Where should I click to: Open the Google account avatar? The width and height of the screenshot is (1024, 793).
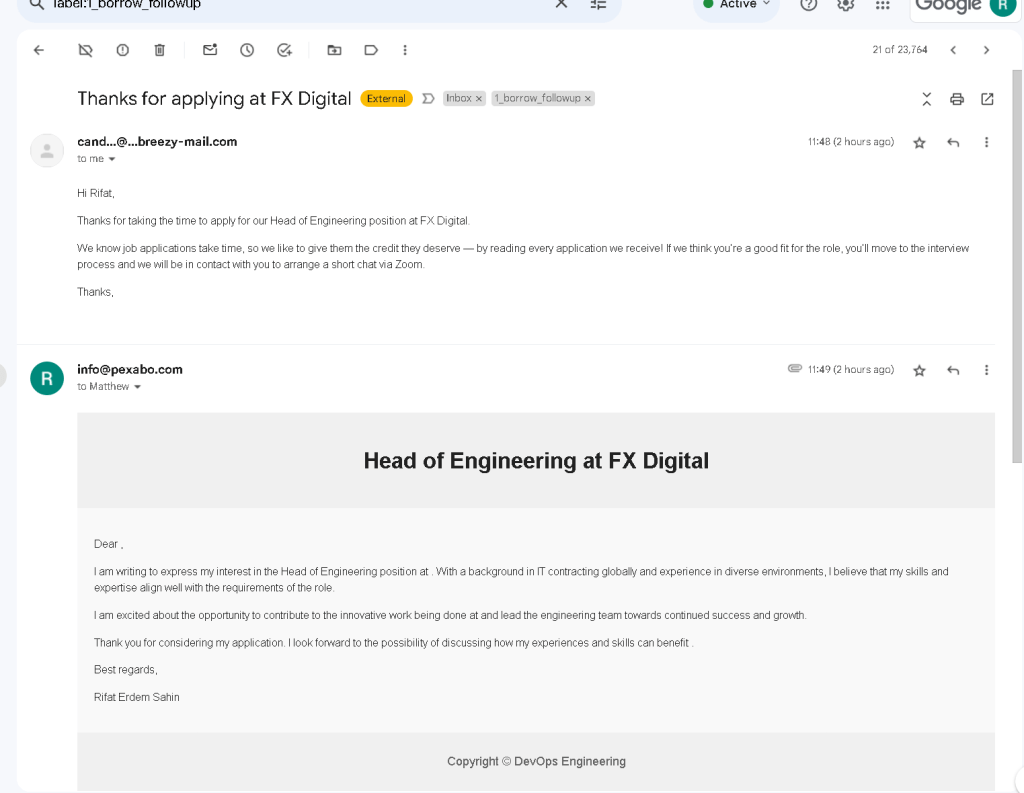coord(1002,5)
